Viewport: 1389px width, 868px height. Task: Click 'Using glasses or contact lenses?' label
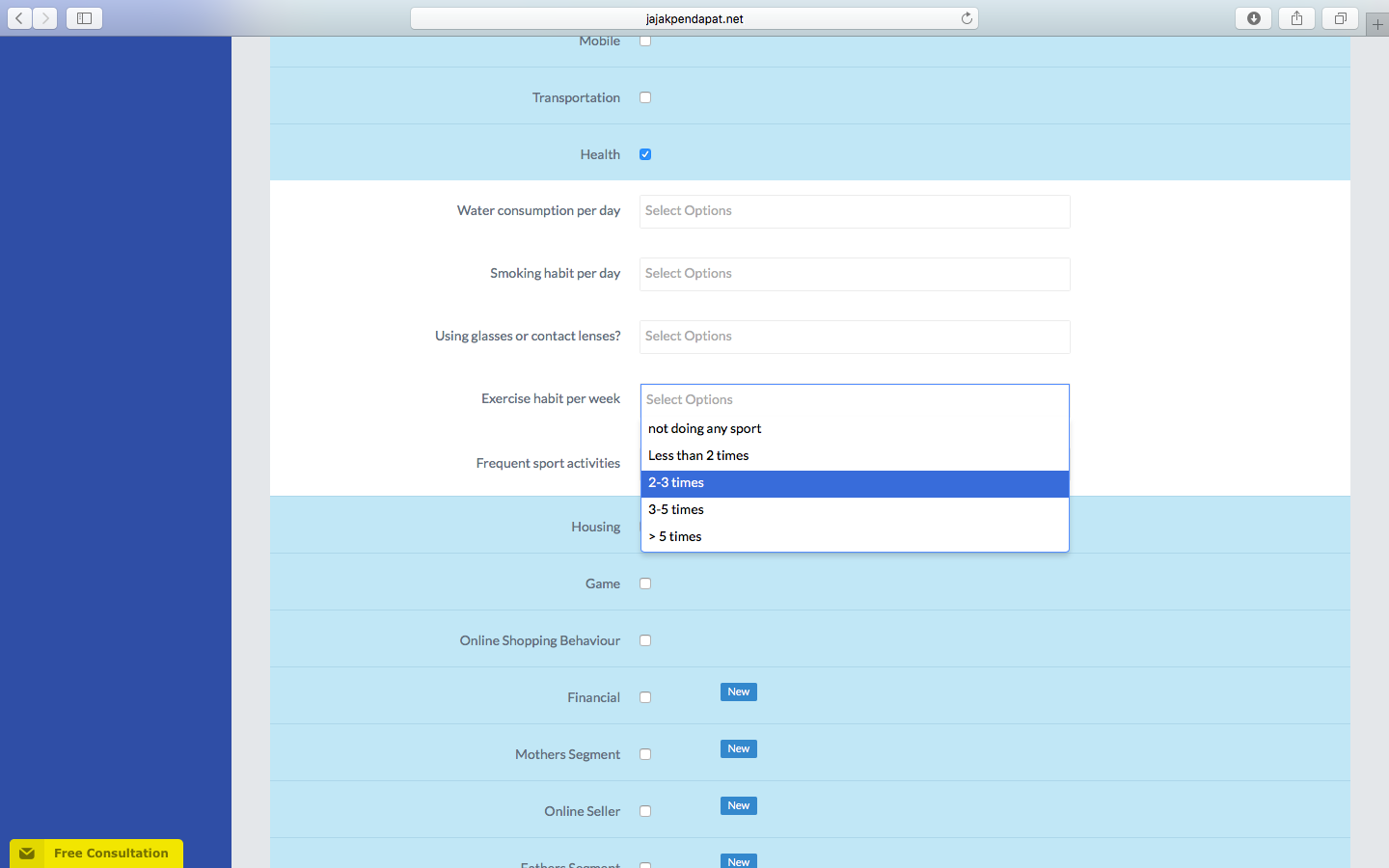pyautogui.click(x=528, y=336)
